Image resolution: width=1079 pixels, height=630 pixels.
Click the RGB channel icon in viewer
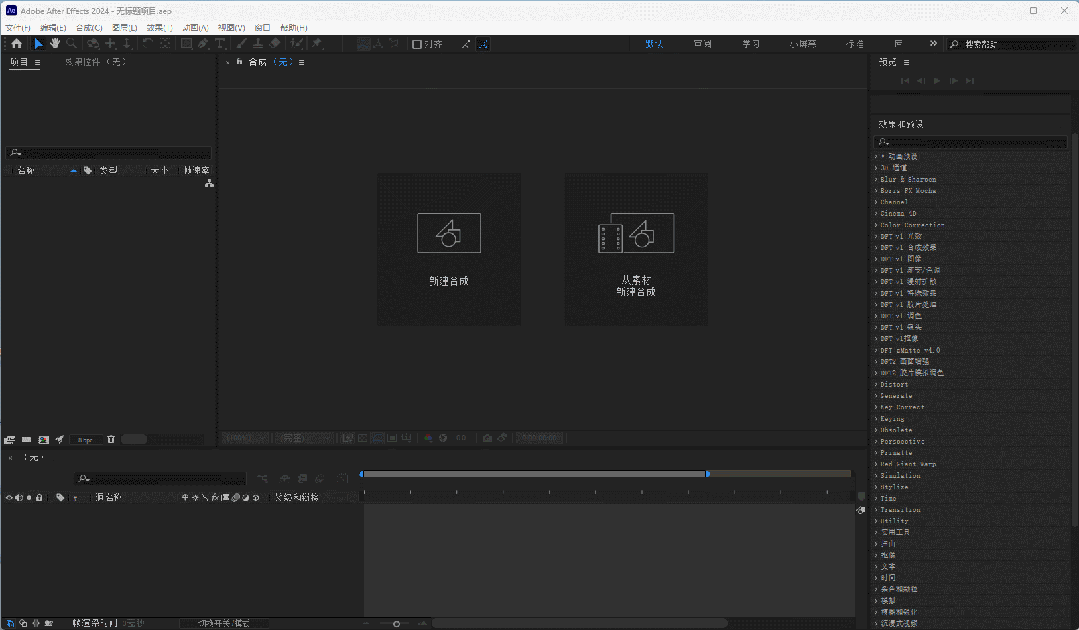tap(428, 438)
